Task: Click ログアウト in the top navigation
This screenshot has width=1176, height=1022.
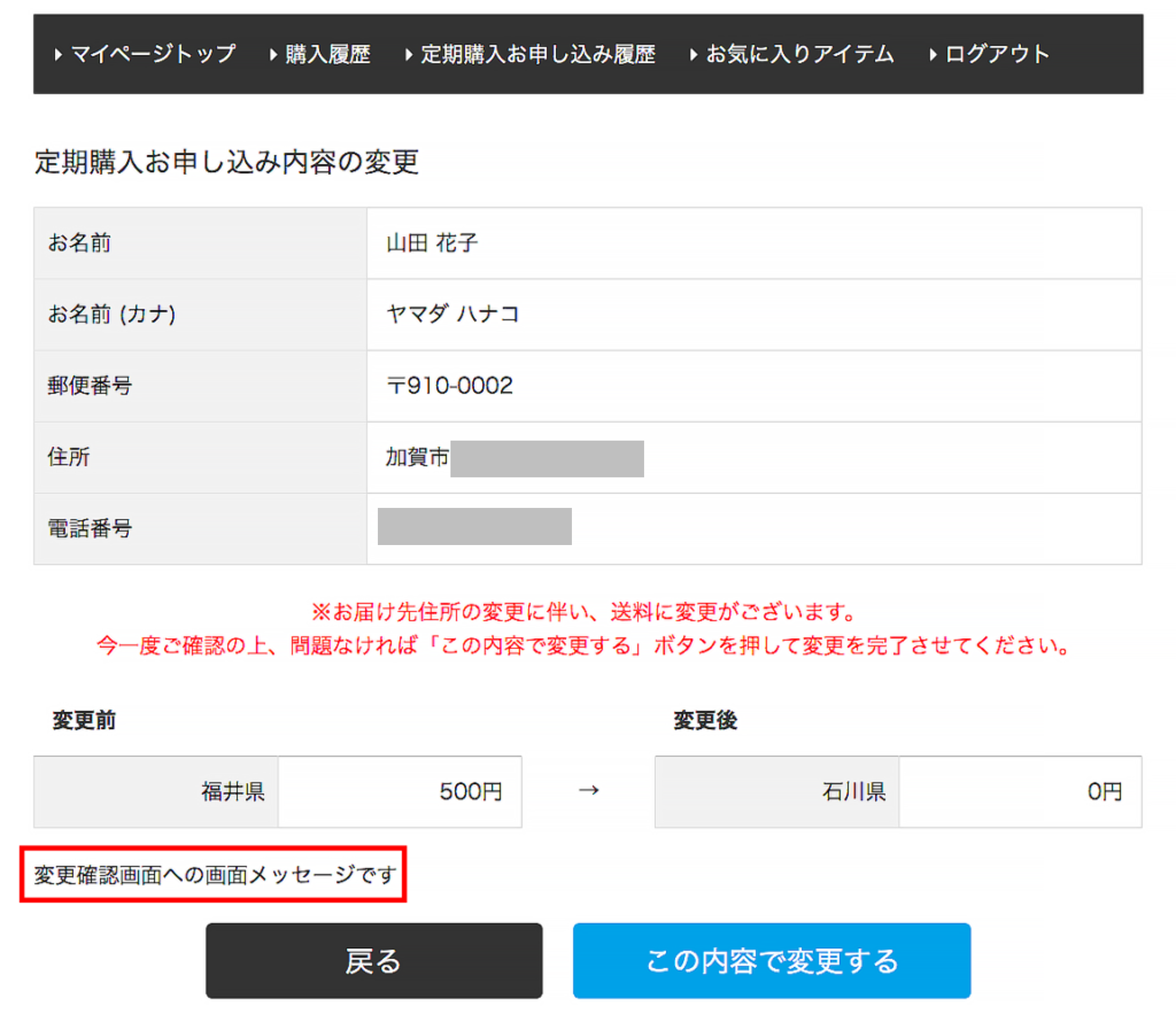Action: tap(996, 54)
